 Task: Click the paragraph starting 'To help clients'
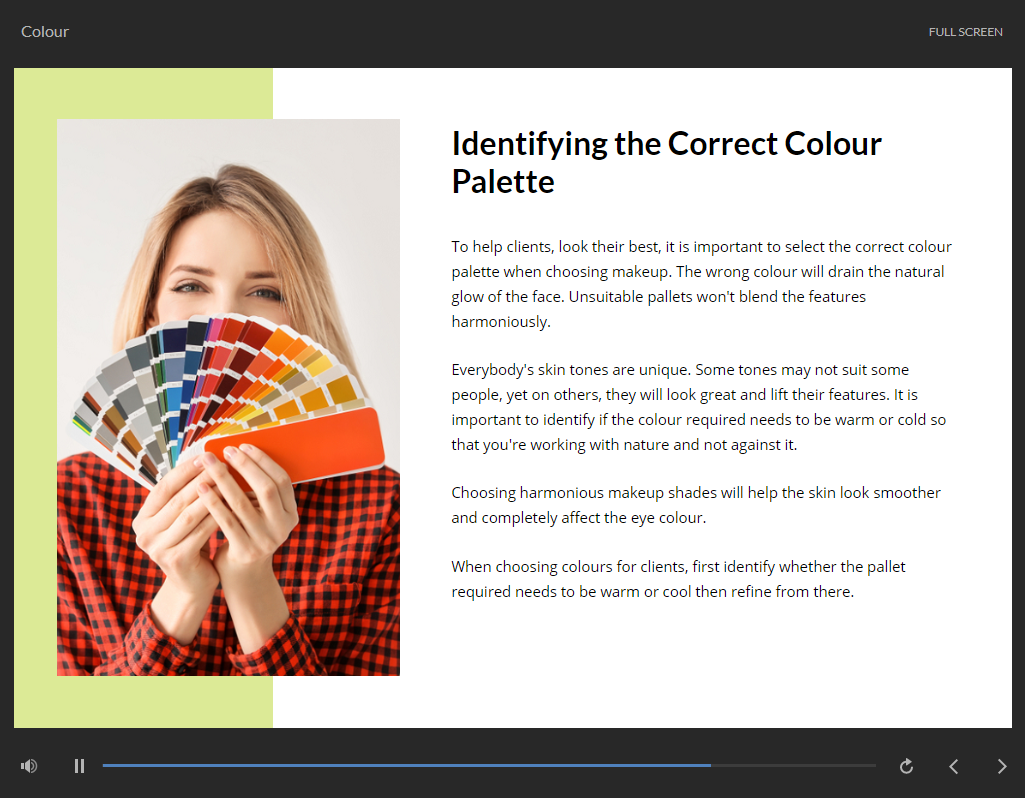click(701, 284)
